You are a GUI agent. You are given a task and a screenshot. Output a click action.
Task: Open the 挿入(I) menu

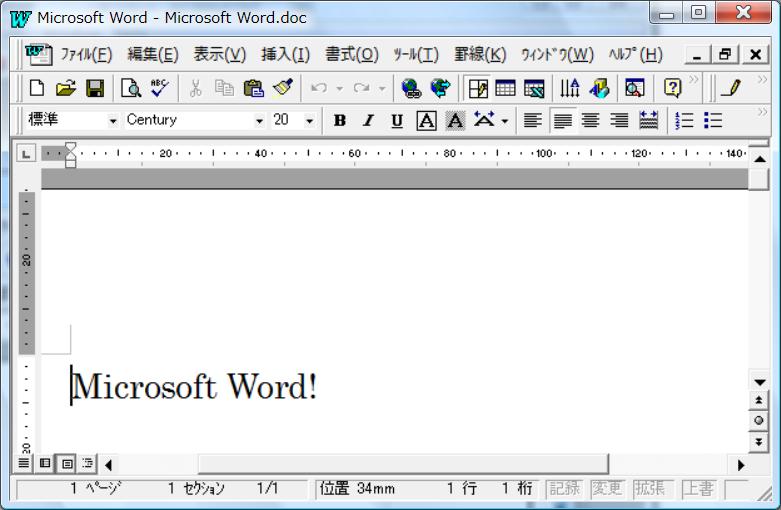pos(285,54)
